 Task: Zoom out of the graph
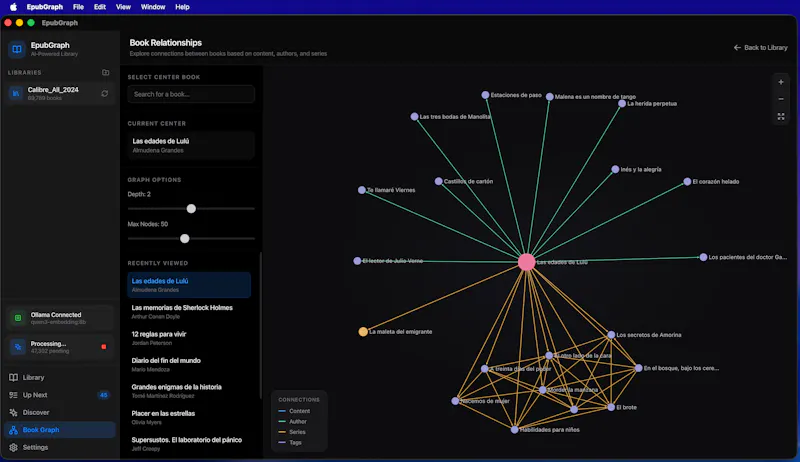pos(781,99)
